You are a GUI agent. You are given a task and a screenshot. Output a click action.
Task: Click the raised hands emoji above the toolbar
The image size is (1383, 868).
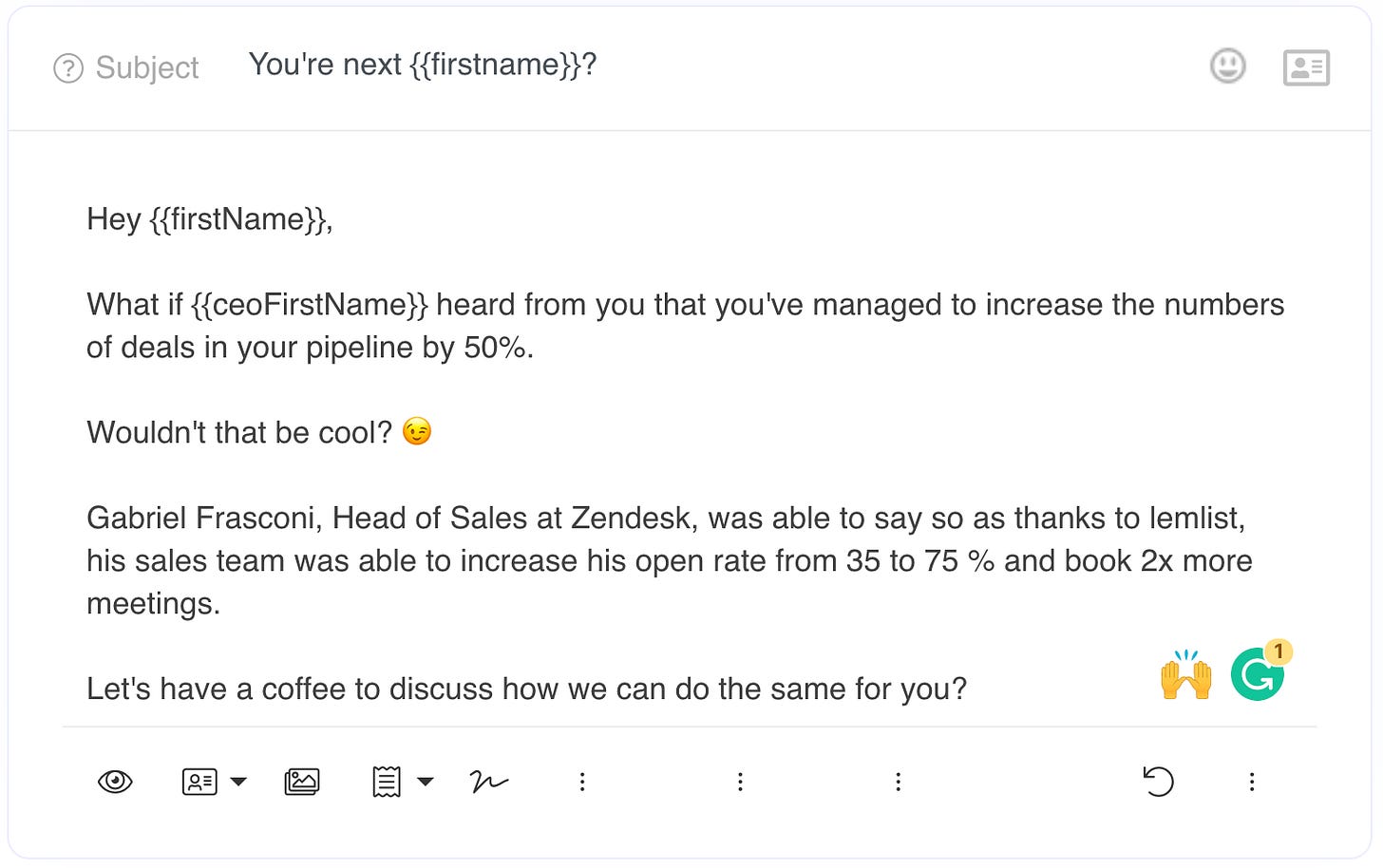point(1187,672)
